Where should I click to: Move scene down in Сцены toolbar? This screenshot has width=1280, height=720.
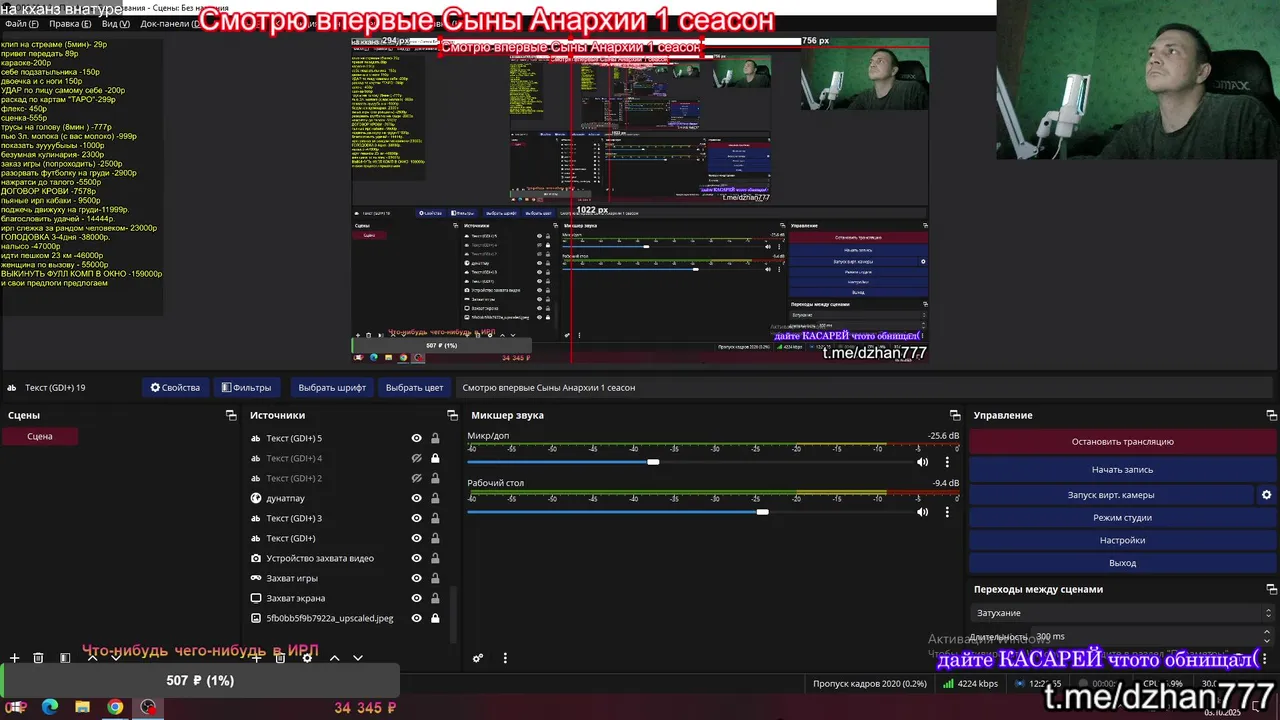[x=116, y=658]
